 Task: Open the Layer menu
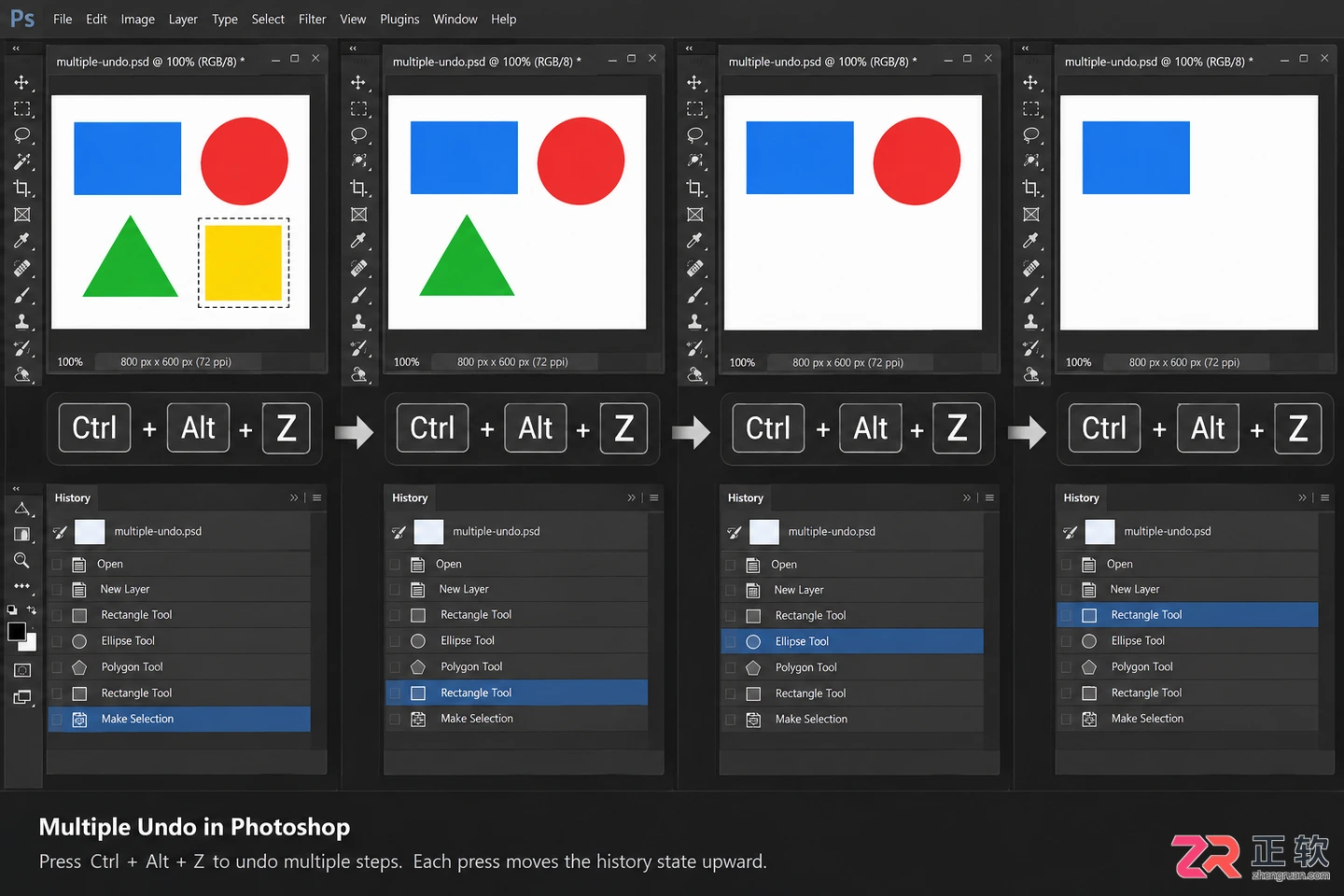click(x=183, y=19)
